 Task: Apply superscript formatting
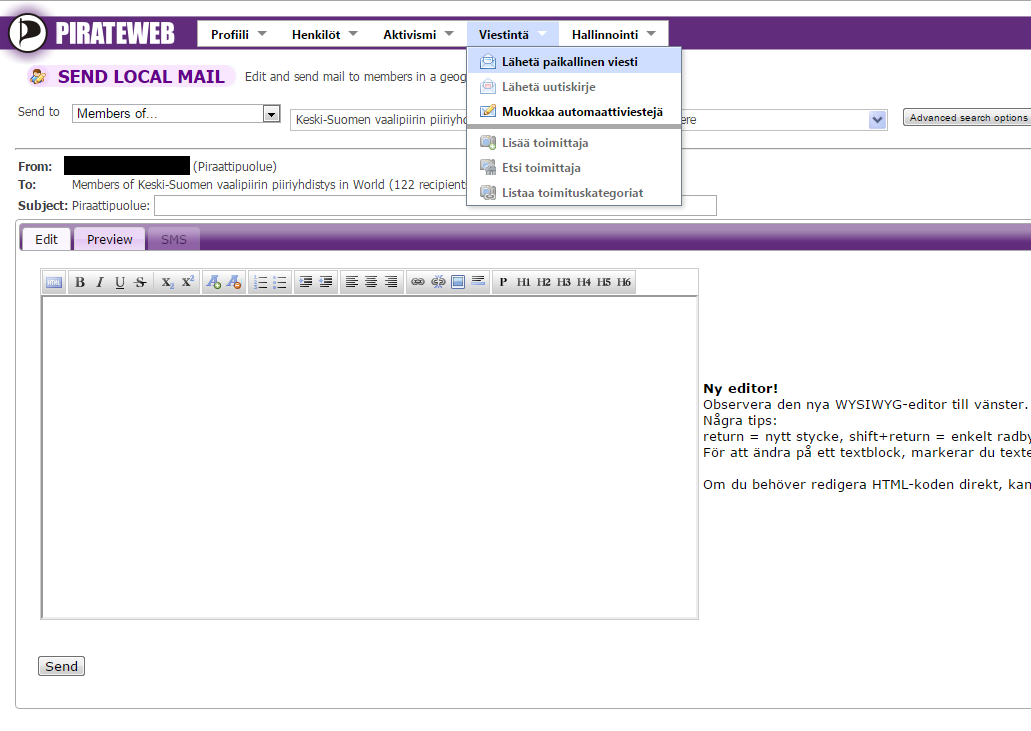coord(188,283)
